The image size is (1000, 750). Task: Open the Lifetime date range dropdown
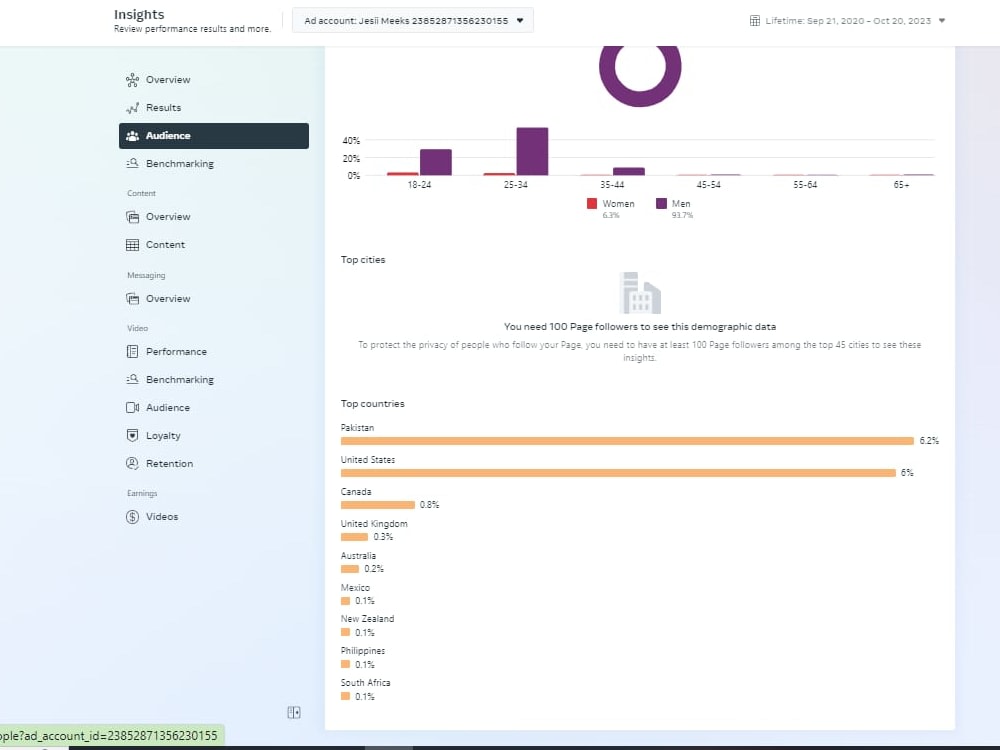pos(847,21)
